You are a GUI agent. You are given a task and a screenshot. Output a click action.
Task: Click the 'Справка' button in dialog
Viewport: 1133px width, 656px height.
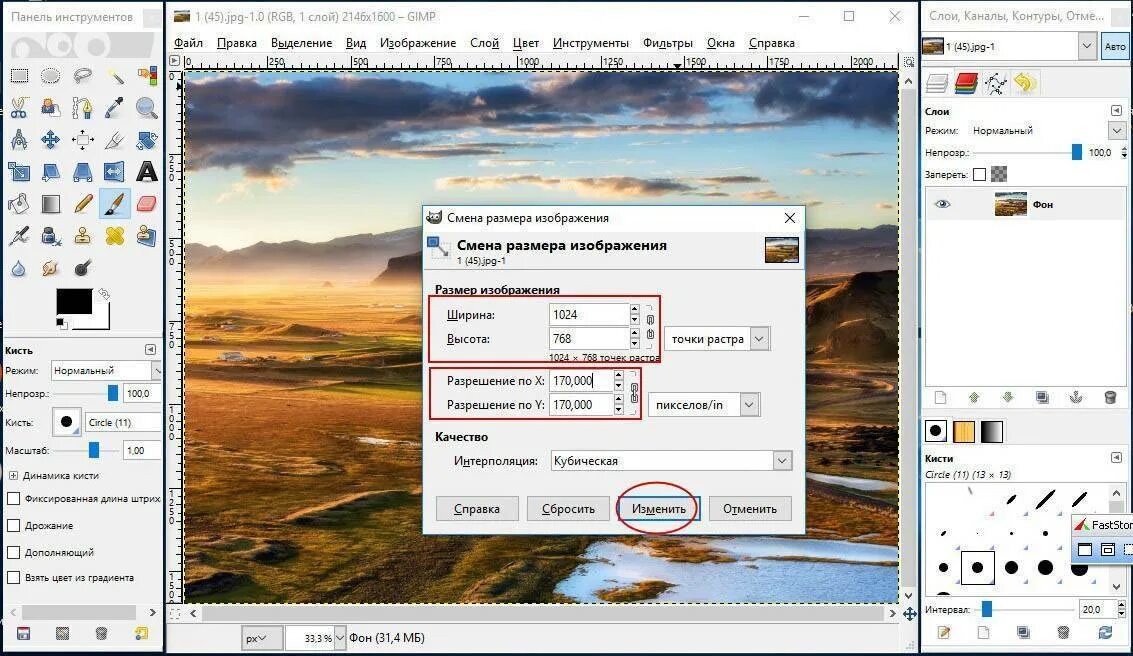(x=477, y=509)
